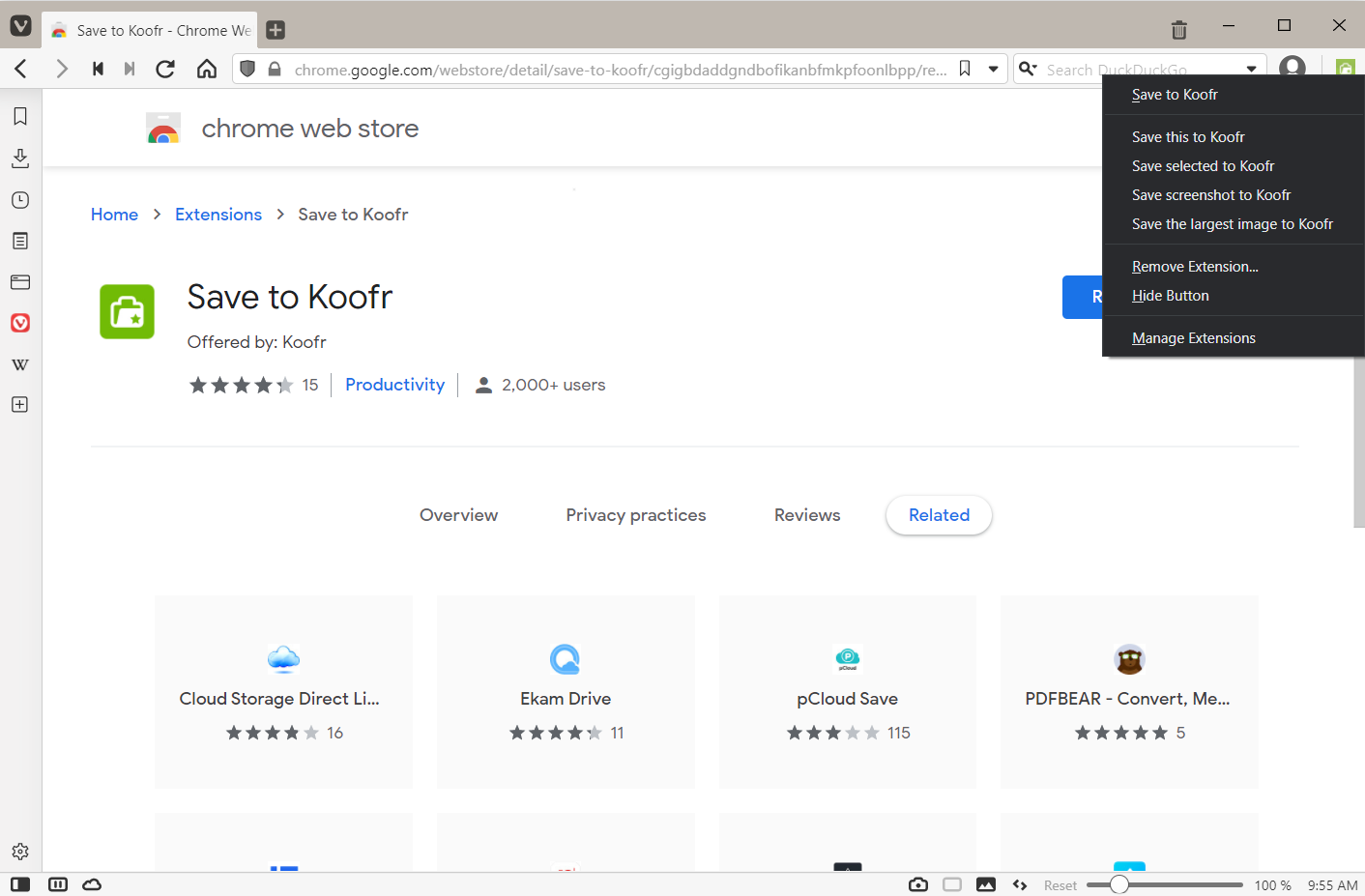Go forward using the forward arrow
1365x896 pixels.
point(62,69)
